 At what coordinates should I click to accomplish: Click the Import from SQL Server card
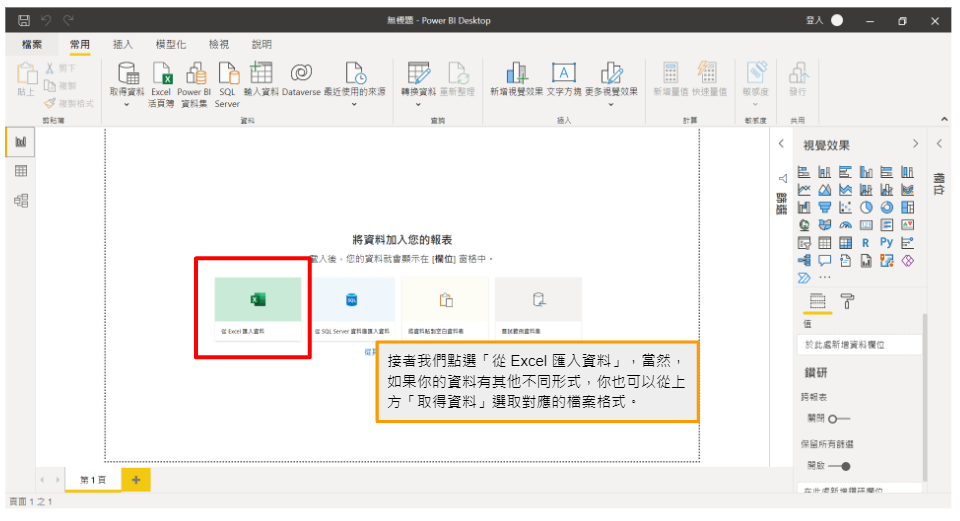tap(351, 308)
